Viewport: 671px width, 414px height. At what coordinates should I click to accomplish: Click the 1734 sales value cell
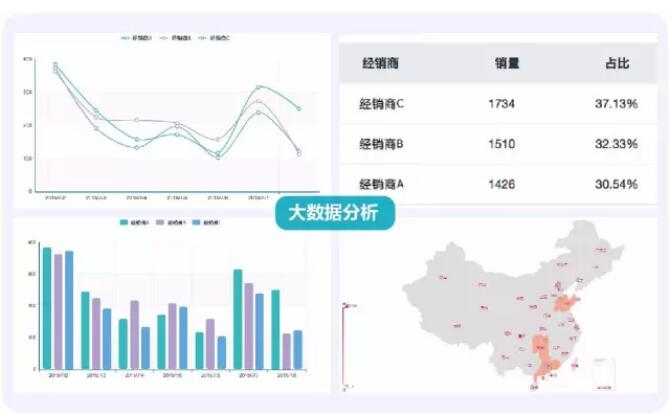pos(503,104)
